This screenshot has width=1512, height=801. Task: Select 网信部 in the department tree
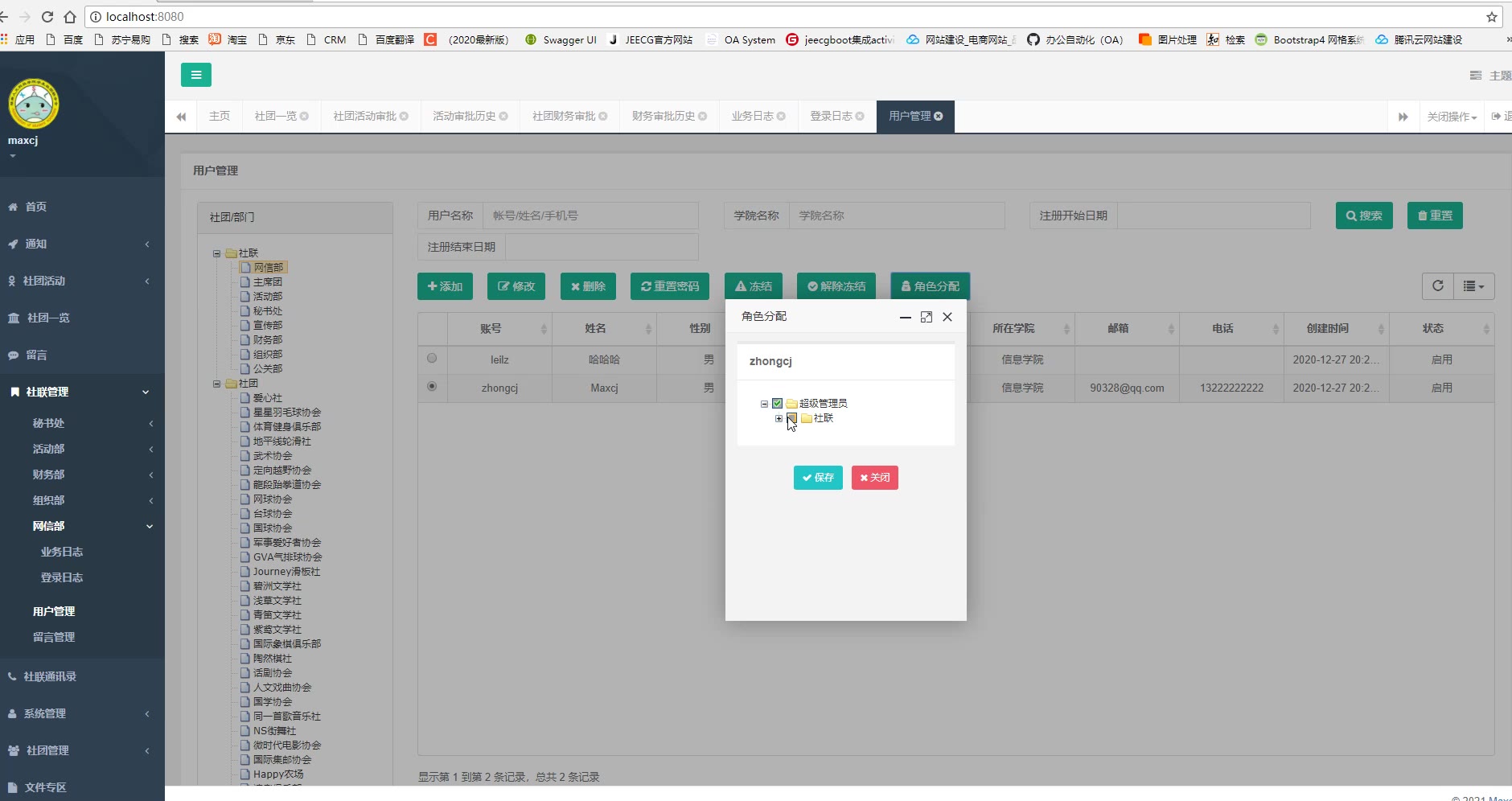point(269,268)
